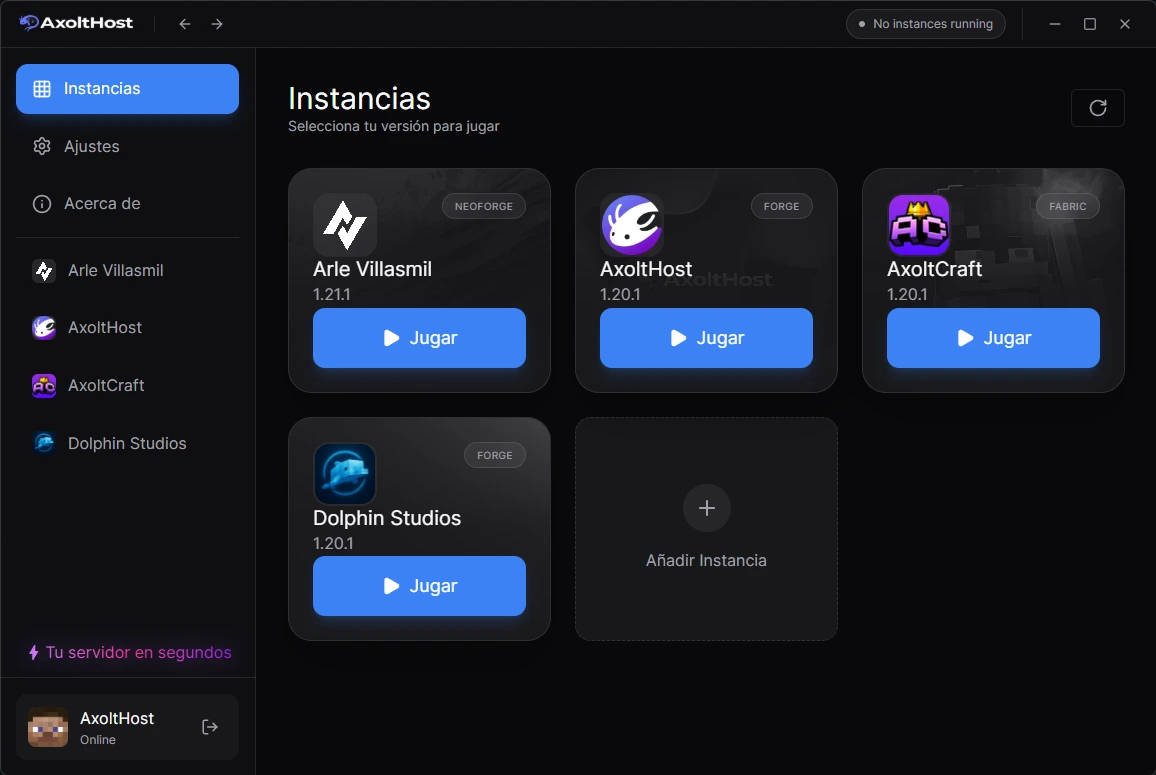
Task: Click the refresh icon to reload instances
Action: (1098, 108)
